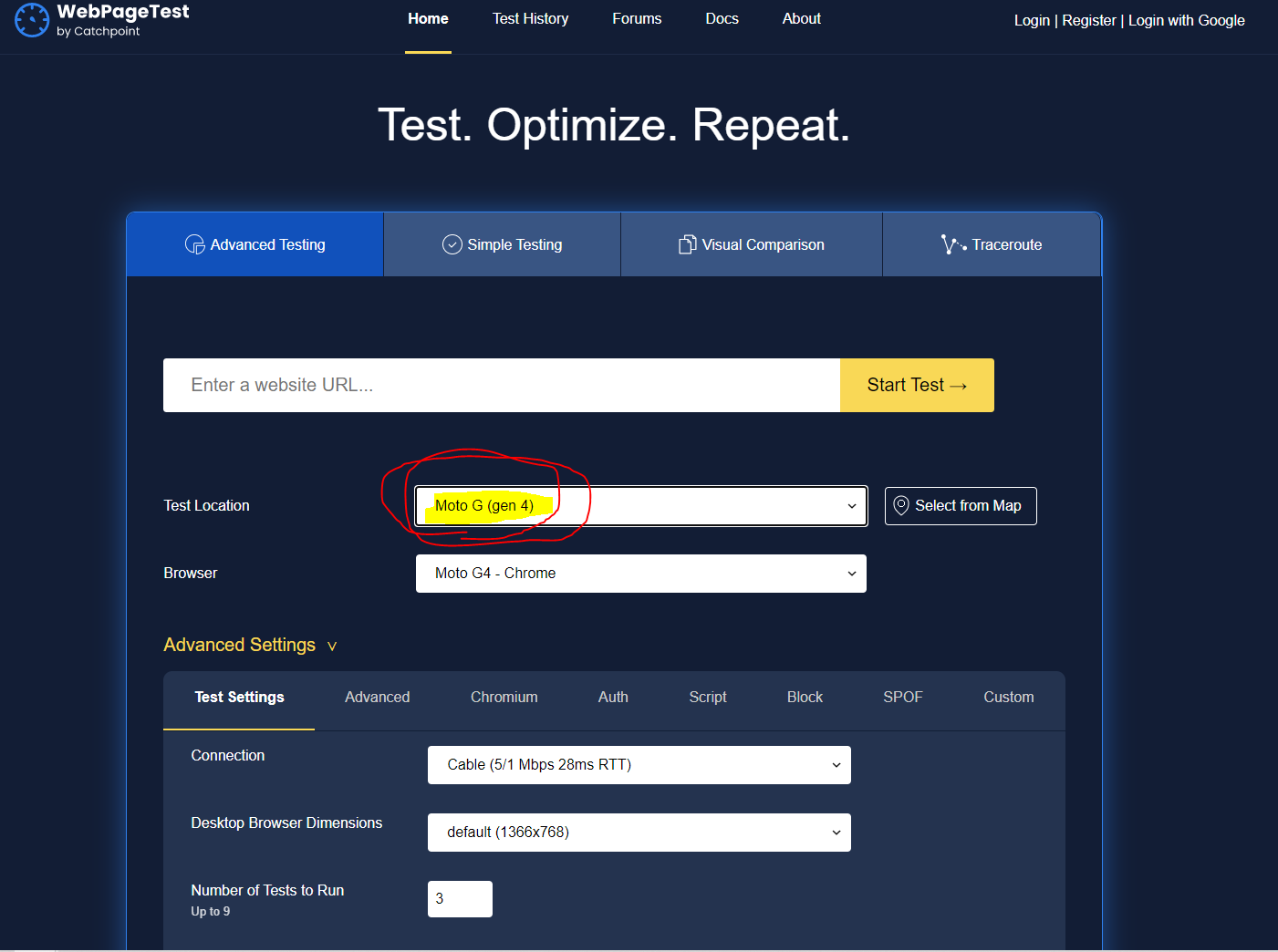
Task: Click the 'Up to 9' hint text
Action: pos(211,911)
